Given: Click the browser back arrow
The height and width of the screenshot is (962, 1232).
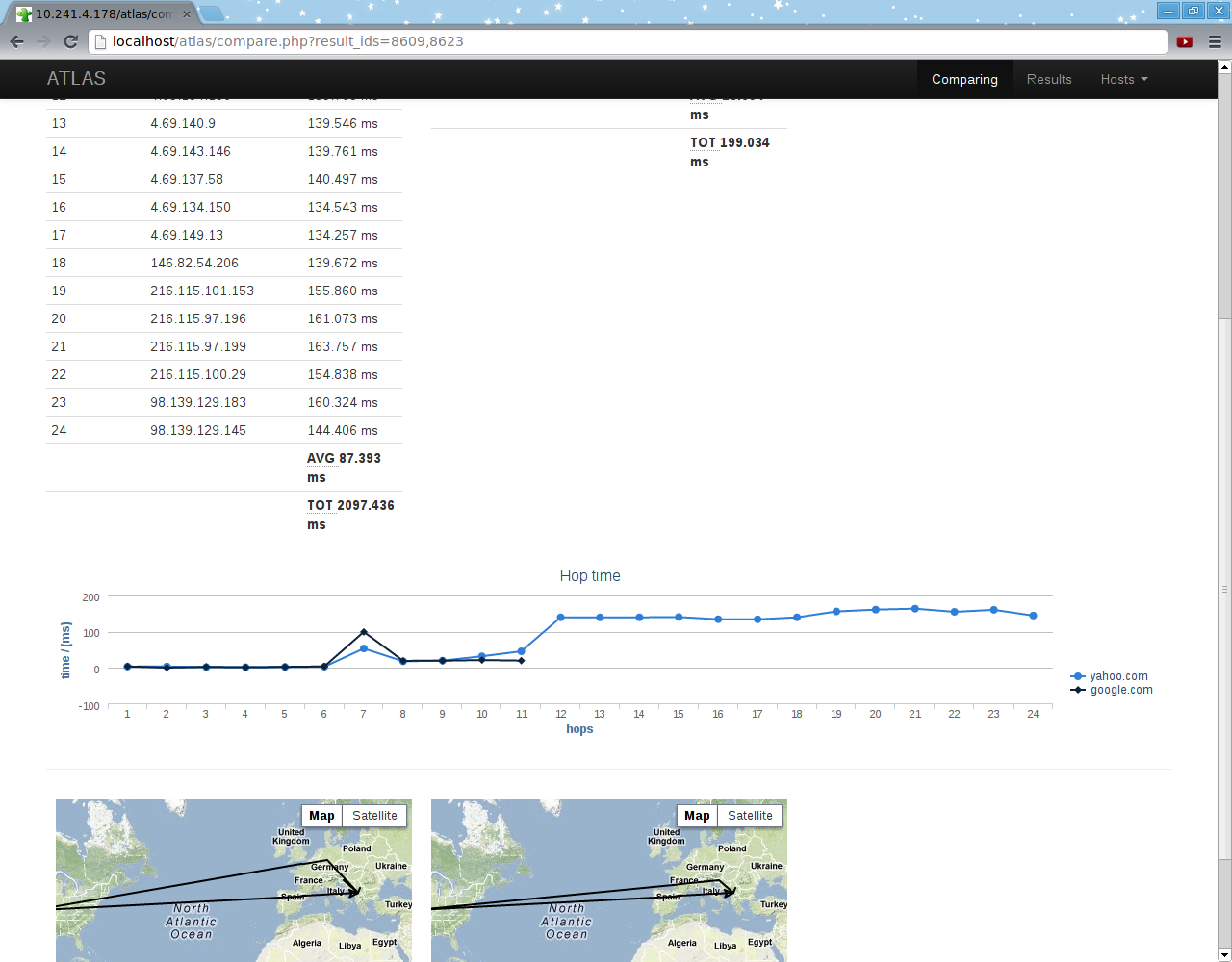Looking at the screenshot, I should 16,41.
